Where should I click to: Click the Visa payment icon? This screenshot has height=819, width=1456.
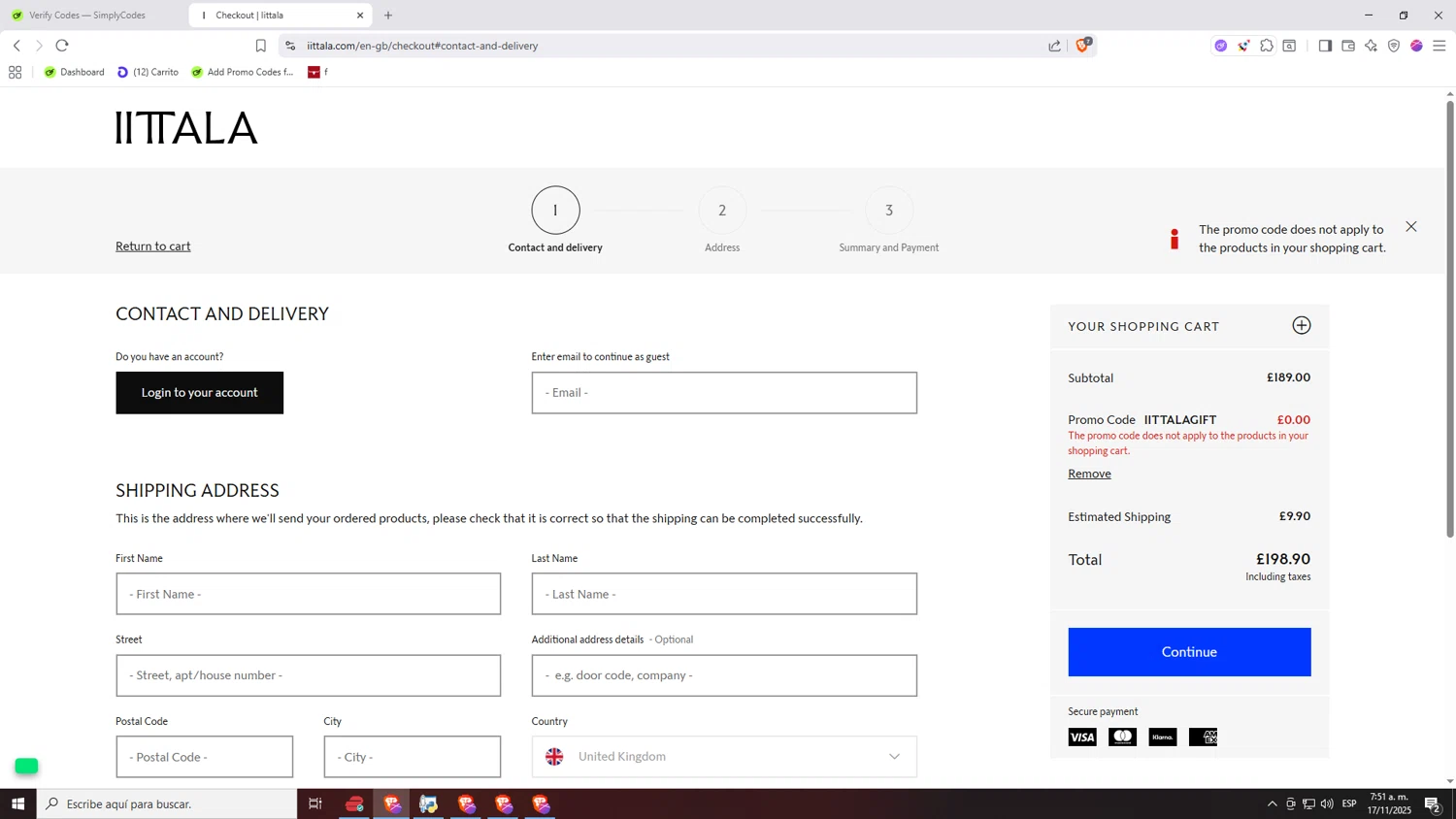(x=1082, y=737)
